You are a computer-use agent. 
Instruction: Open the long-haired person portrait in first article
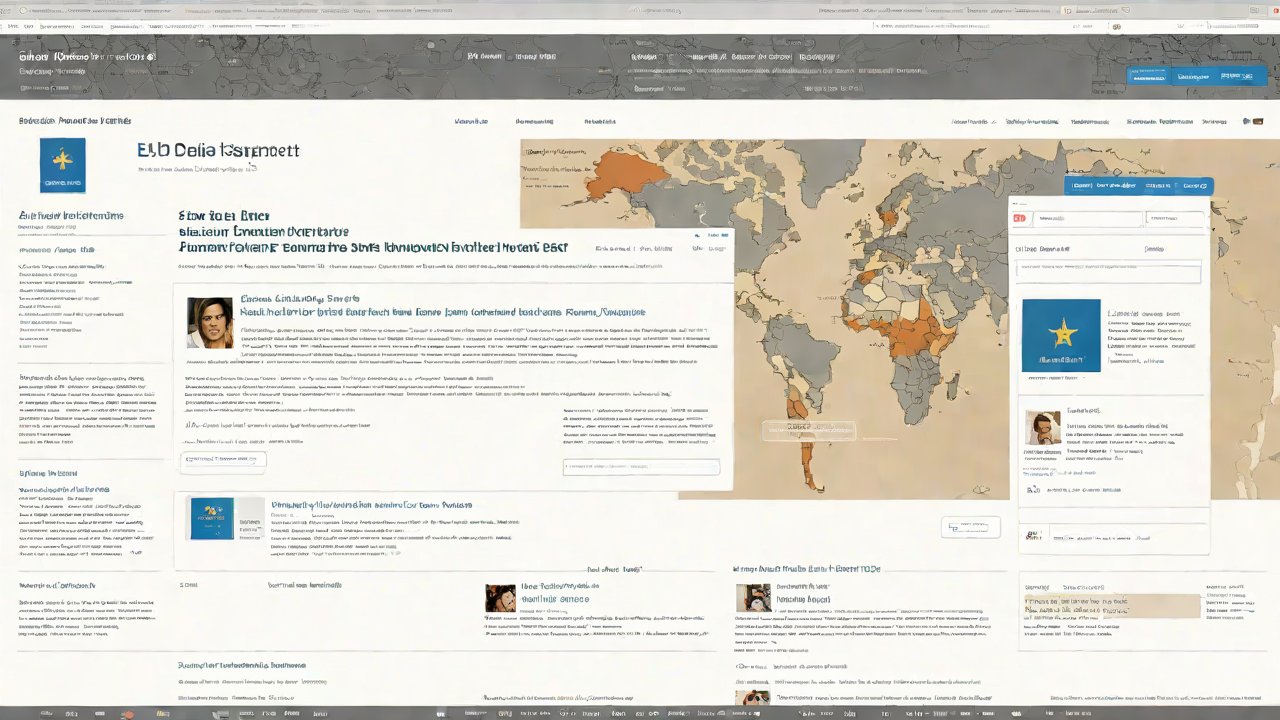(x=210, y=322)
